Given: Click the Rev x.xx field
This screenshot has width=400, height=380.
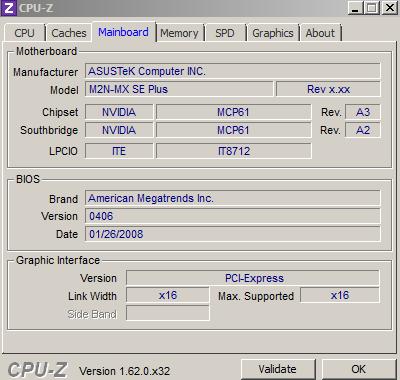Looking at the screenshot, I should point(328,89).
